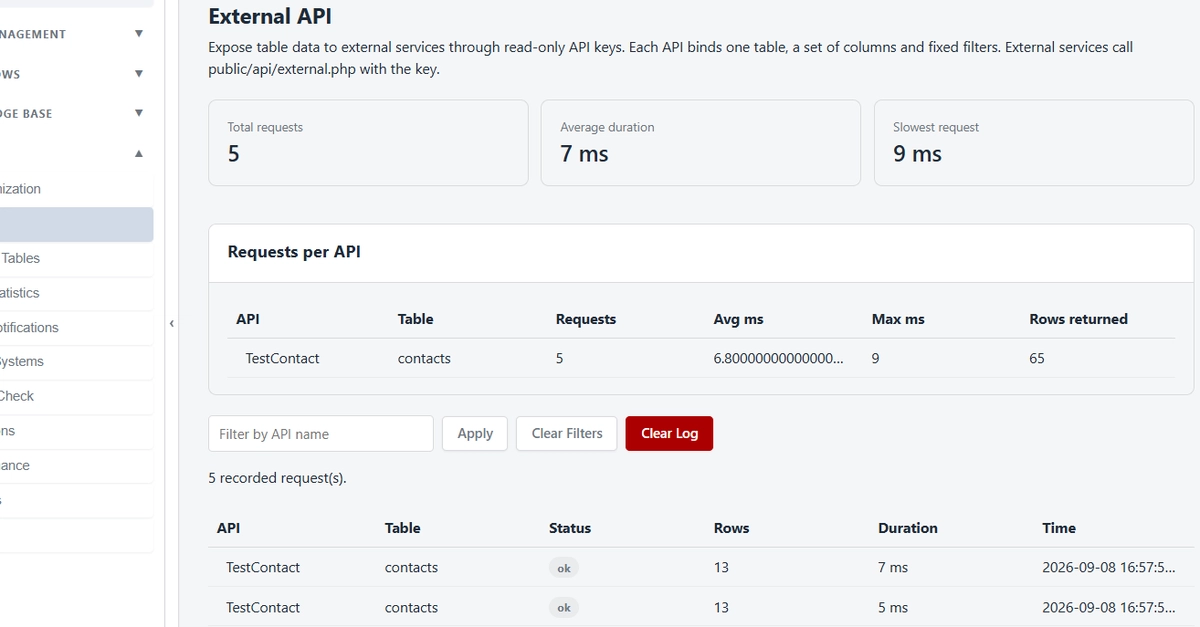
Task: Select the highlighted active sidebar item
Action: point(76,224)
